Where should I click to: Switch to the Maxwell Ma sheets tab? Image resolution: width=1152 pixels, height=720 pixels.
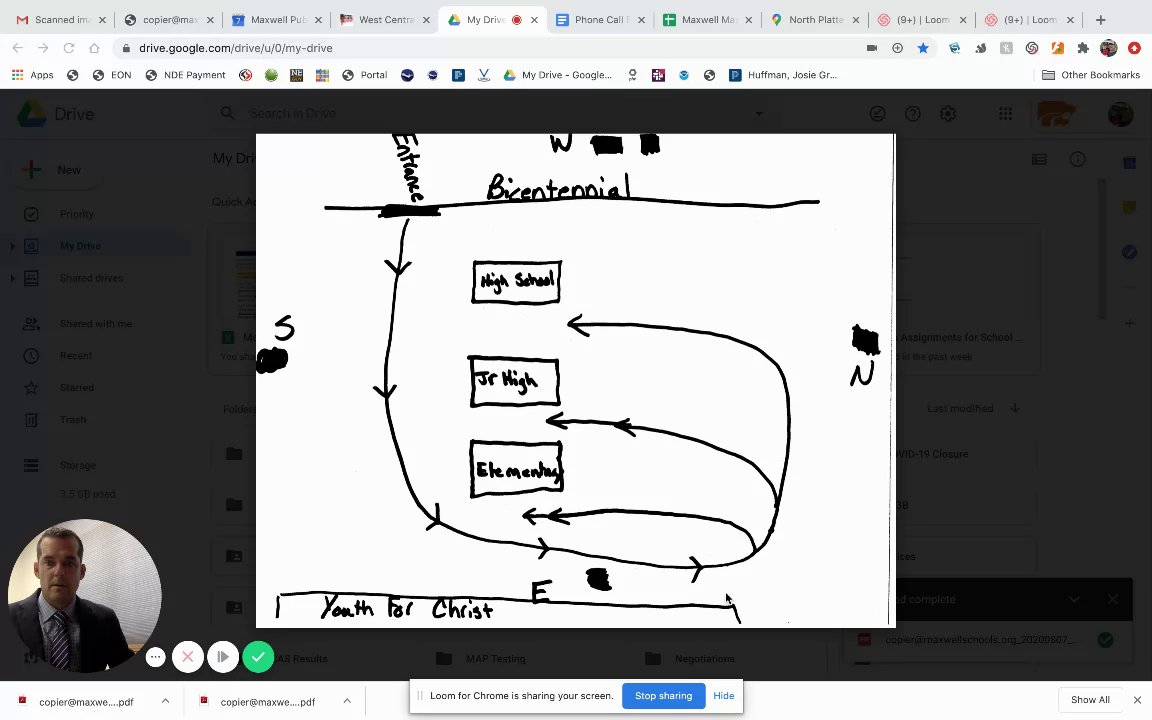707,20
